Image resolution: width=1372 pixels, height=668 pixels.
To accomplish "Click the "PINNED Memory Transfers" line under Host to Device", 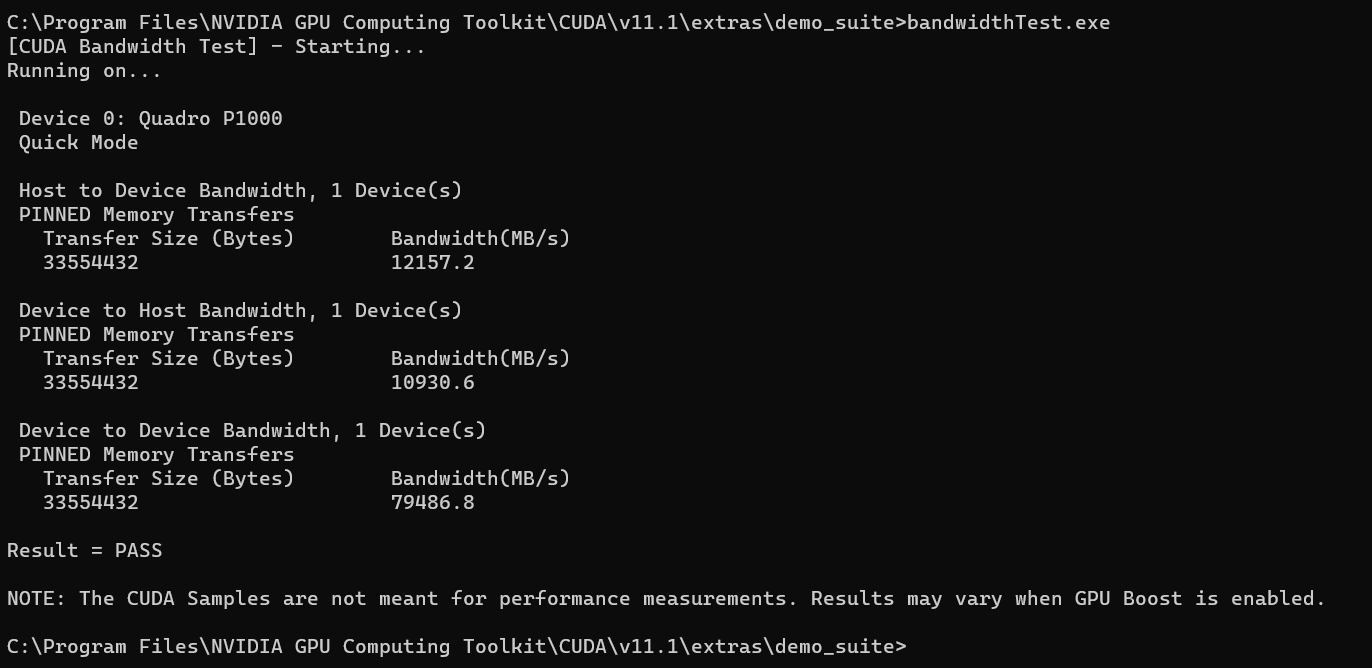I will click(156, 214).
